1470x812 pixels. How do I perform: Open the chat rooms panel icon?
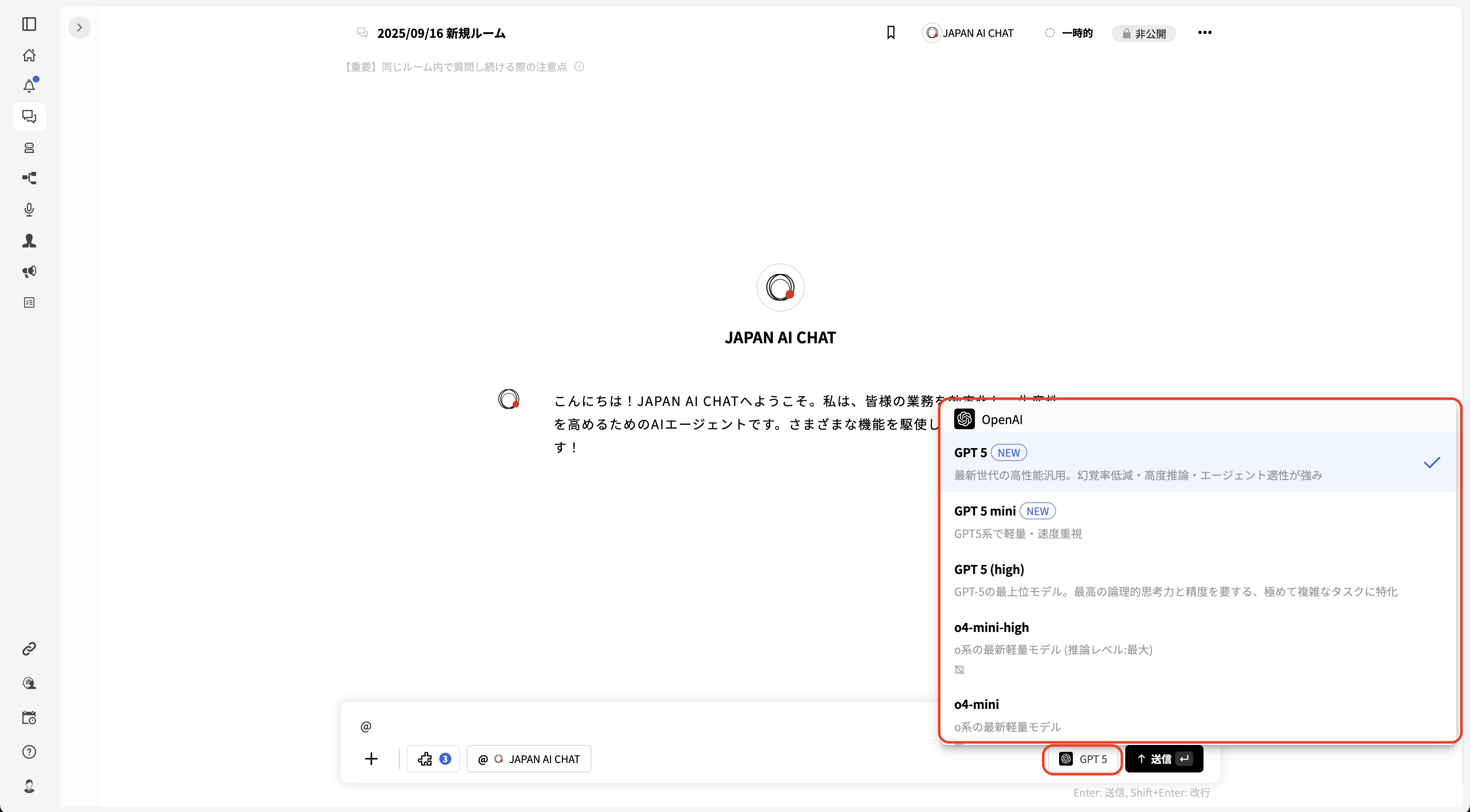(x=28, y=117)
